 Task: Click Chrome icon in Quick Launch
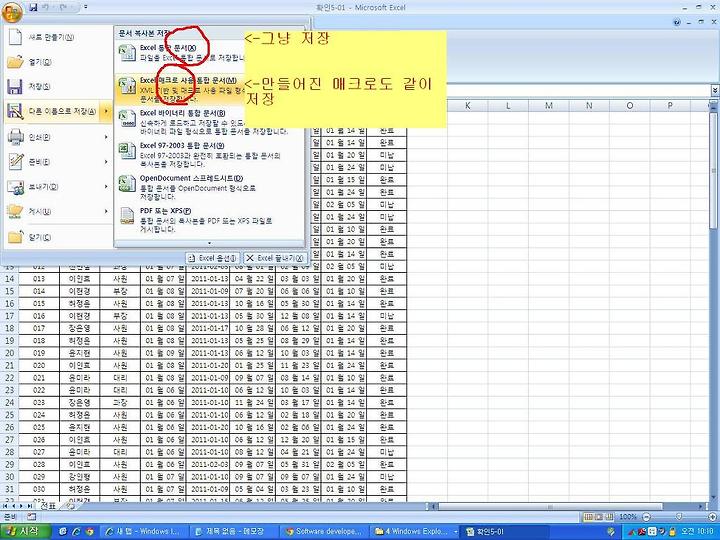[90, 532]
